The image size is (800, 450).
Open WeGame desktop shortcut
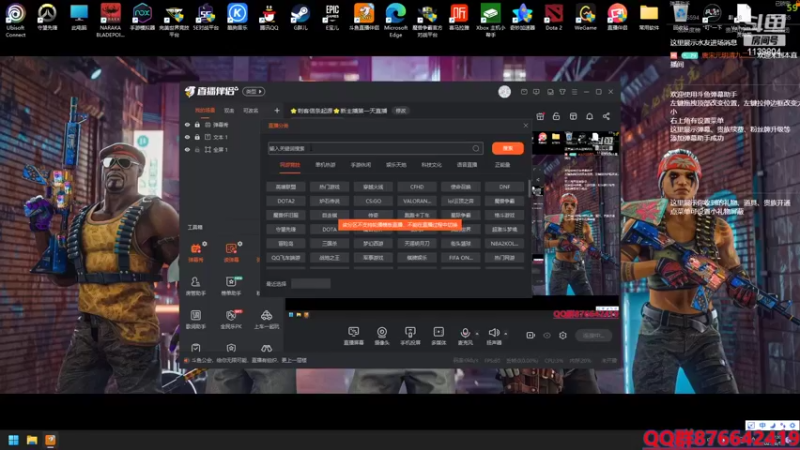pyautogui.click(x=585, y=17)
